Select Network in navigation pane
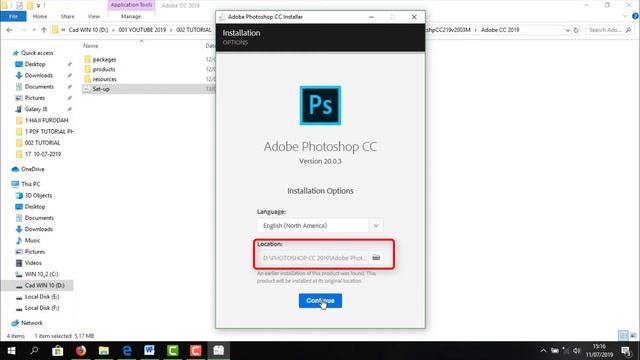The width and height of the screenshot is (640, 360). (31, 323)
